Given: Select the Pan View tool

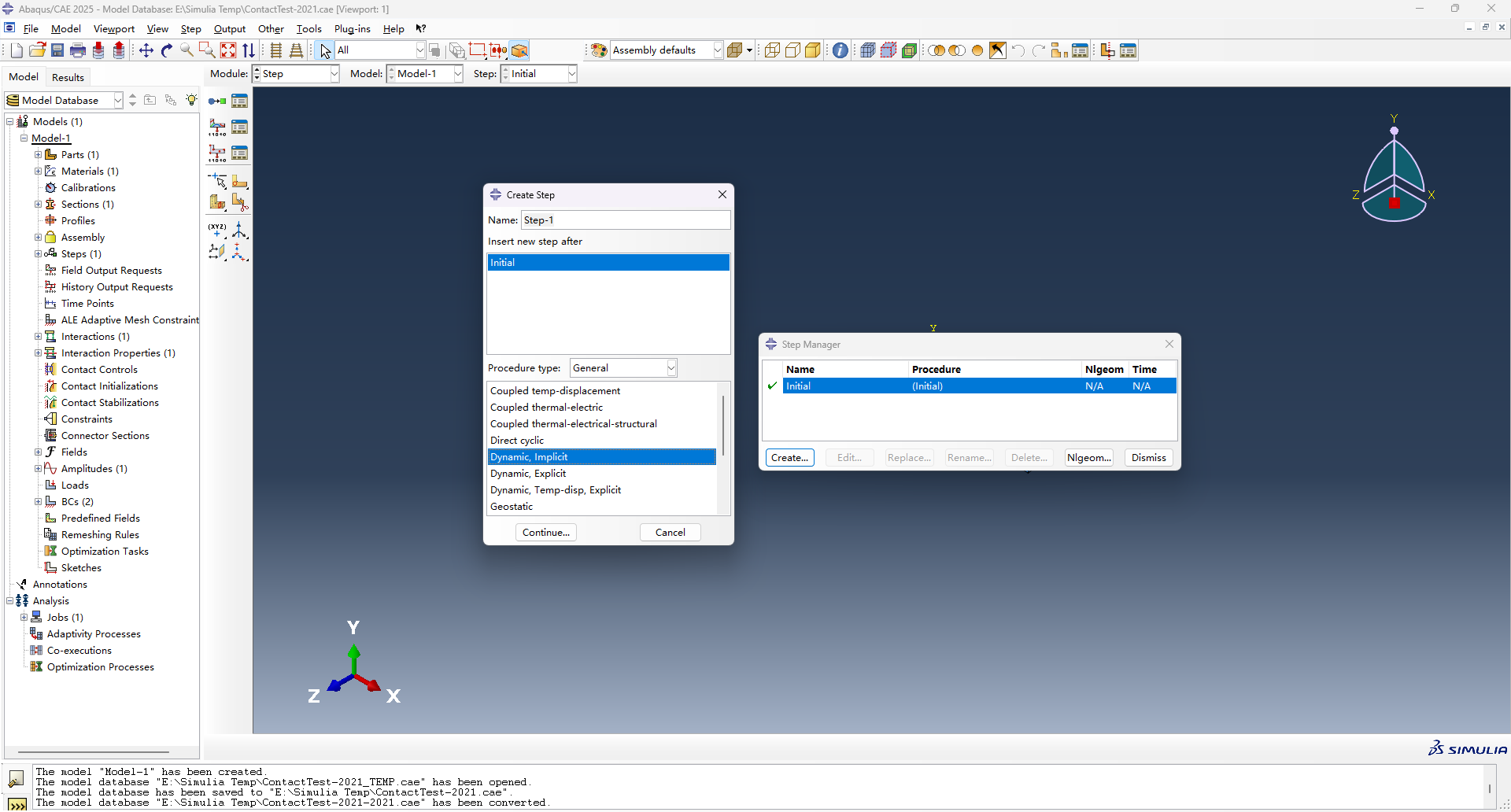Looking at the screenshot, I should [x=146, y=51].
